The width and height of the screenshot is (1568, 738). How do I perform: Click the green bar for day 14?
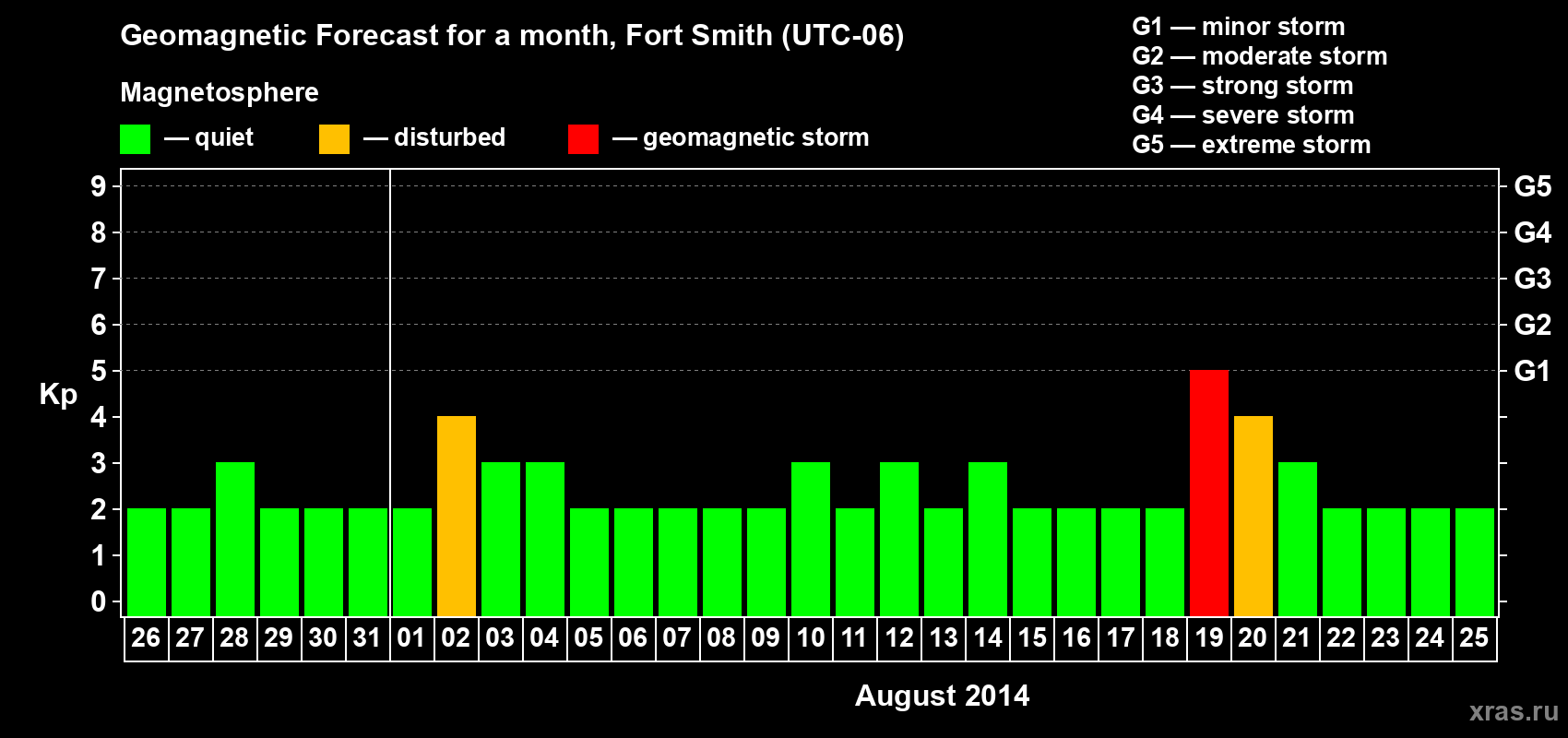(x=988, y=539)
